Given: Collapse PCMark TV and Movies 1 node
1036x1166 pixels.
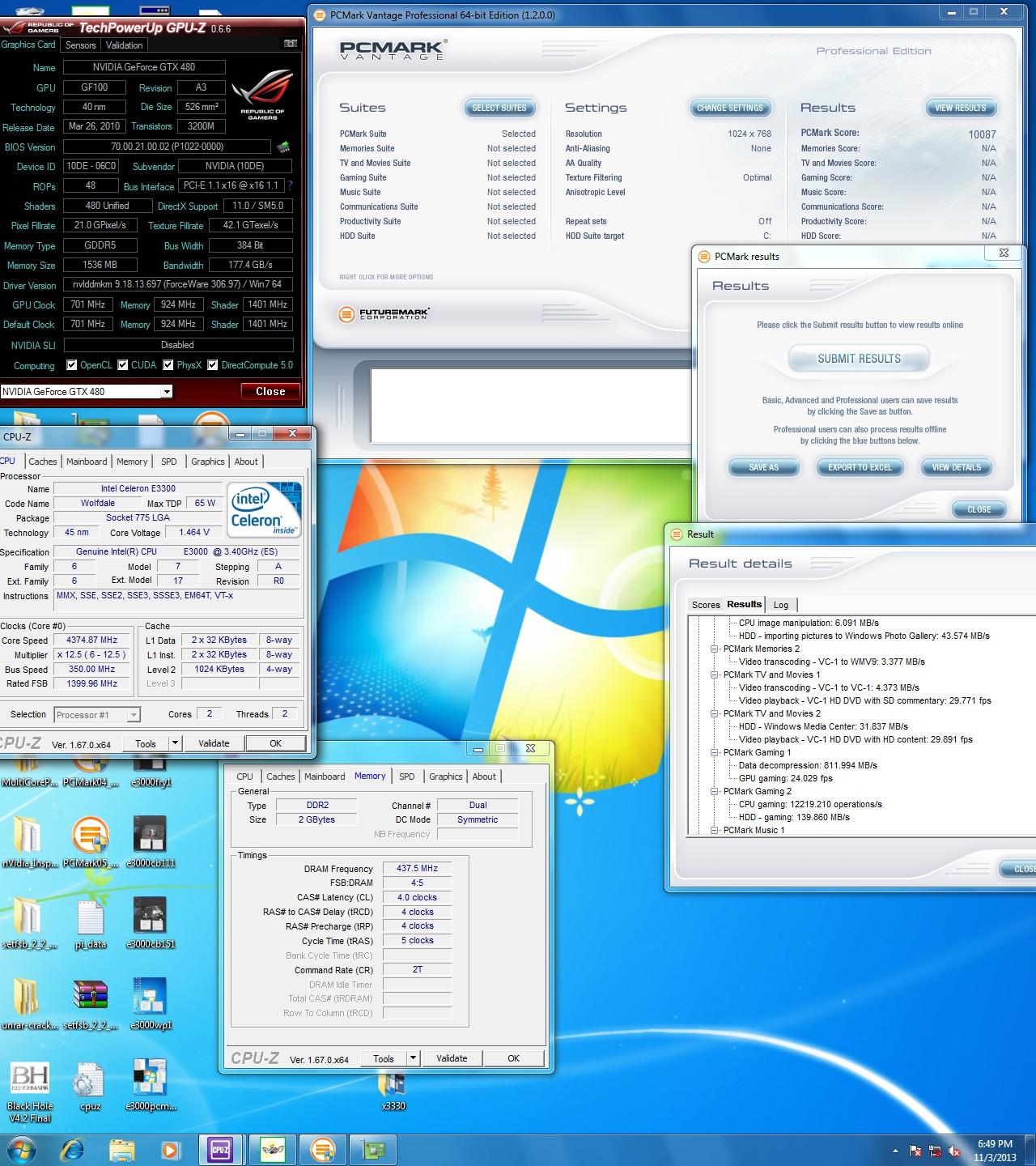Looking at the screenshot, I should coord(715,674).
